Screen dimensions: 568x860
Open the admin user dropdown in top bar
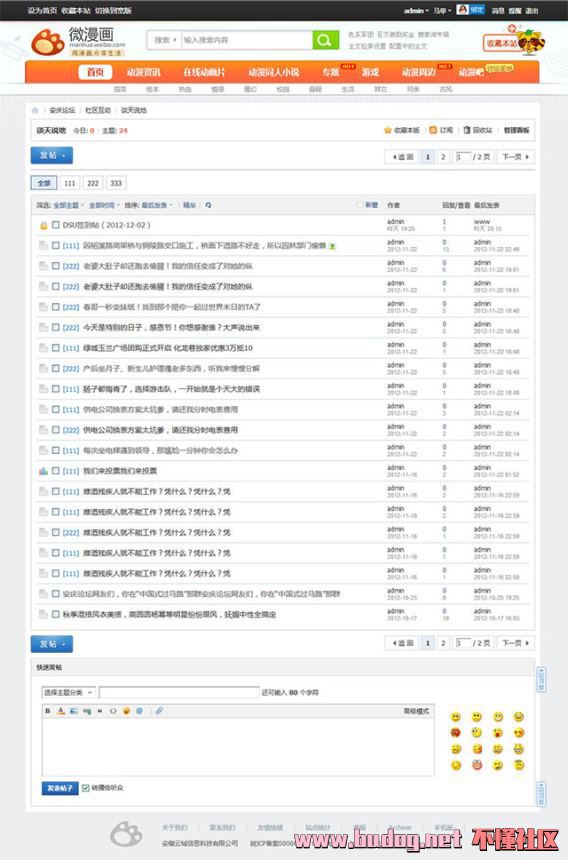coord(416,10)
